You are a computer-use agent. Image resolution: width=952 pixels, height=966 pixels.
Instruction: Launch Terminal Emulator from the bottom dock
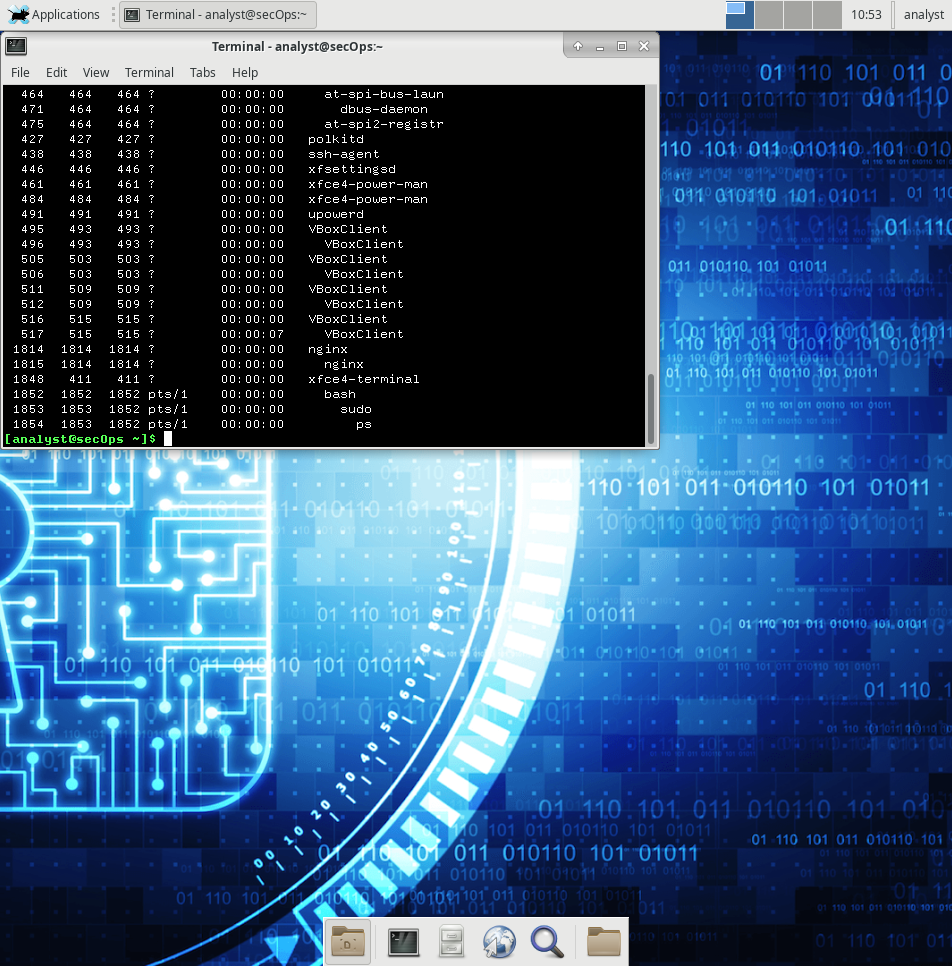(x=402, y=941)
